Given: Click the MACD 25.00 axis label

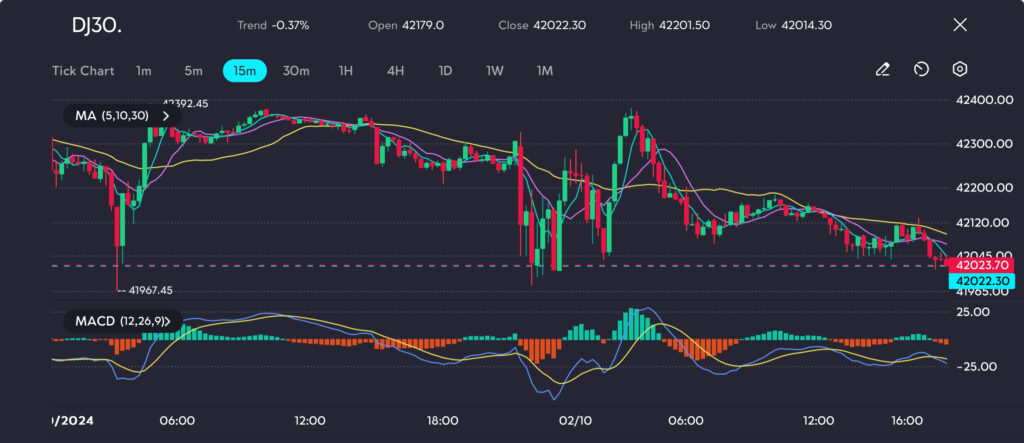Looking at the screenshot, I should point(973,312).
